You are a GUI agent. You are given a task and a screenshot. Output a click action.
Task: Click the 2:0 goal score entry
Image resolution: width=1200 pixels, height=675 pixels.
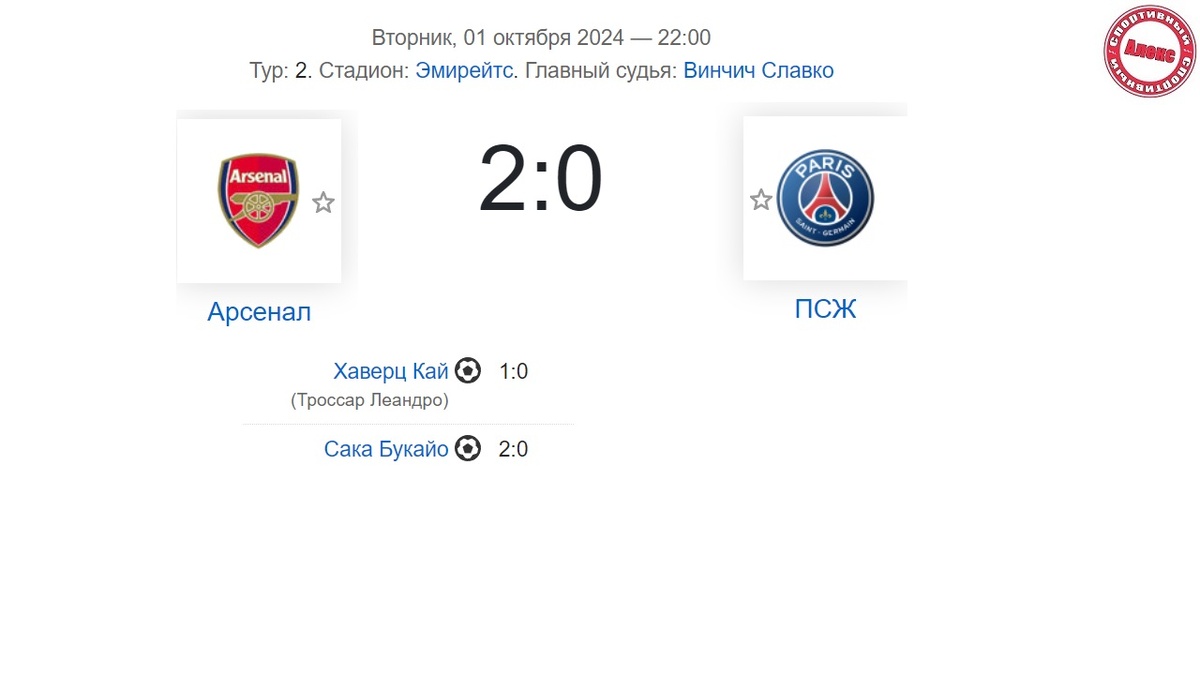pyautogui.click(x=513, y=449)
